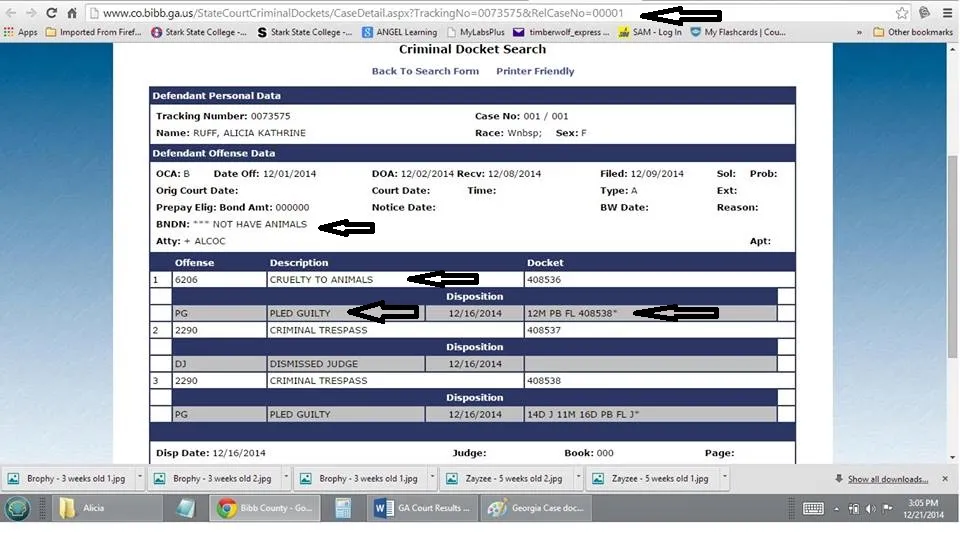This screenshot has width=960, height=539.
Task: Click the network tray icon
Action: pyautogui.click(x=853, y=508)
